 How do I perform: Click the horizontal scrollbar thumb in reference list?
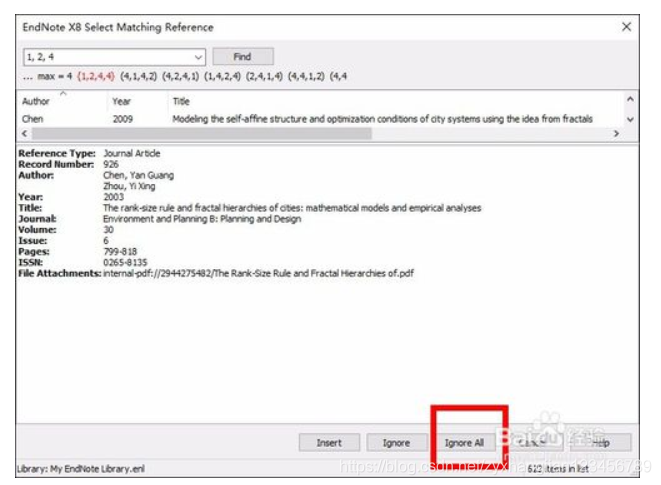pos(202,134)
